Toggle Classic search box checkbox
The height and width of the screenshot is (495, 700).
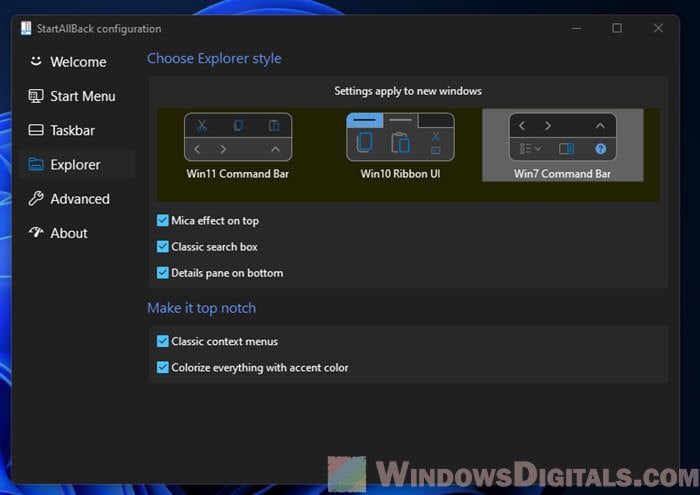click(x=162, y=246)
